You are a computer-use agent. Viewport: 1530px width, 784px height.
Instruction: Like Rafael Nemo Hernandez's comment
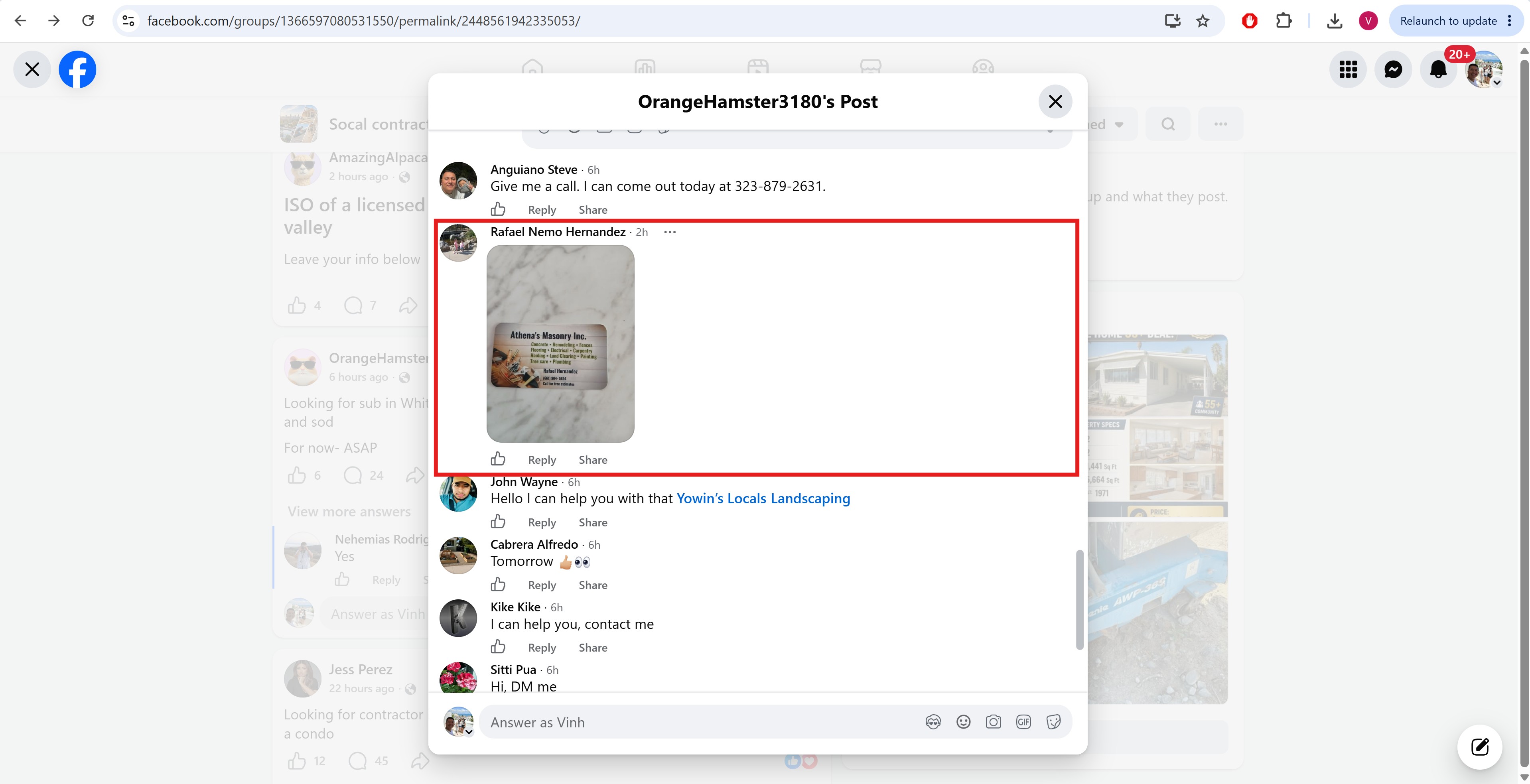[x=498, y=460]
